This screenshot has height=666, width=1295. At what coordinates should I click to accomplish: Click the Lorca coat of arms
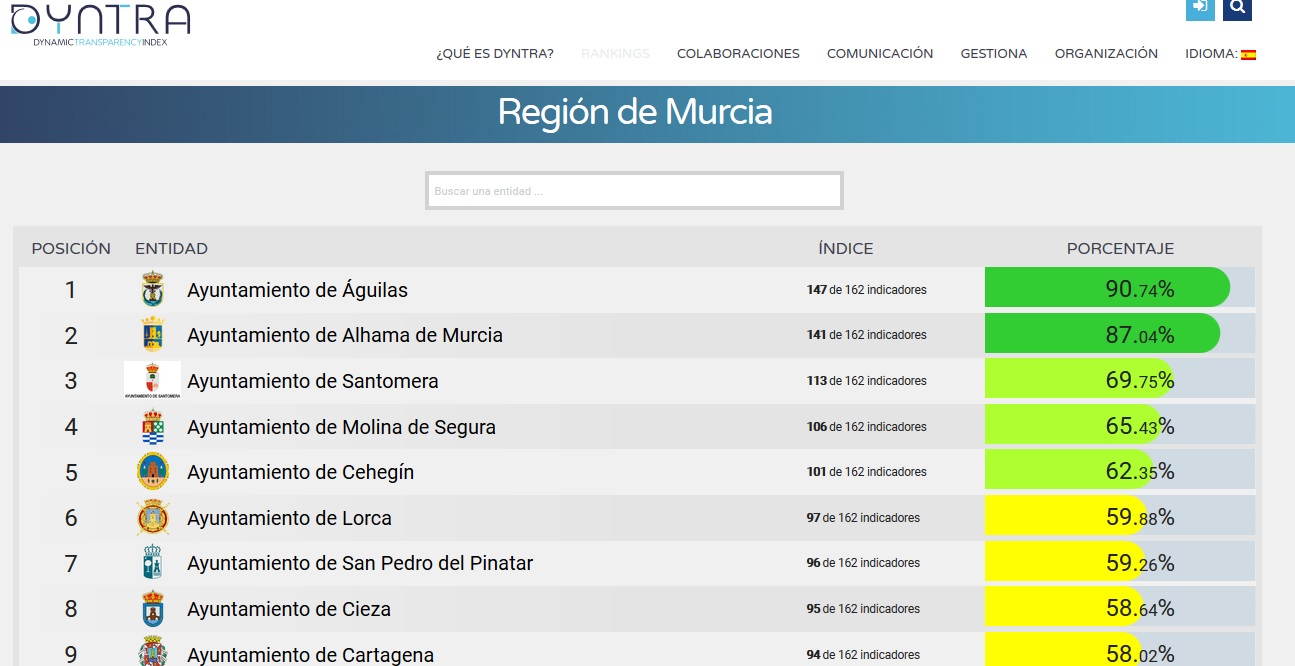[152, 518]
